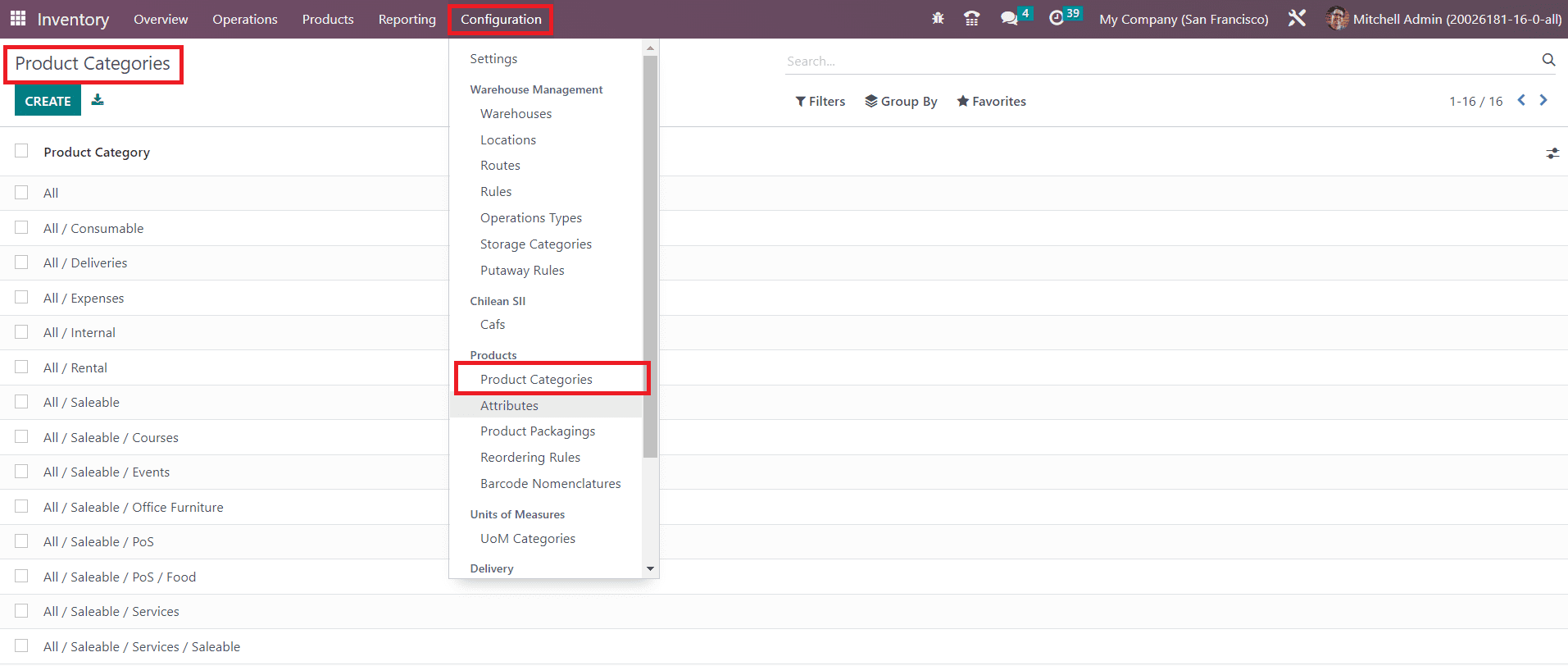The height and width of the screenshot is (666, 1568).
Task: Open the conversations chat messages icon
Action: (x=1009, y=18)
